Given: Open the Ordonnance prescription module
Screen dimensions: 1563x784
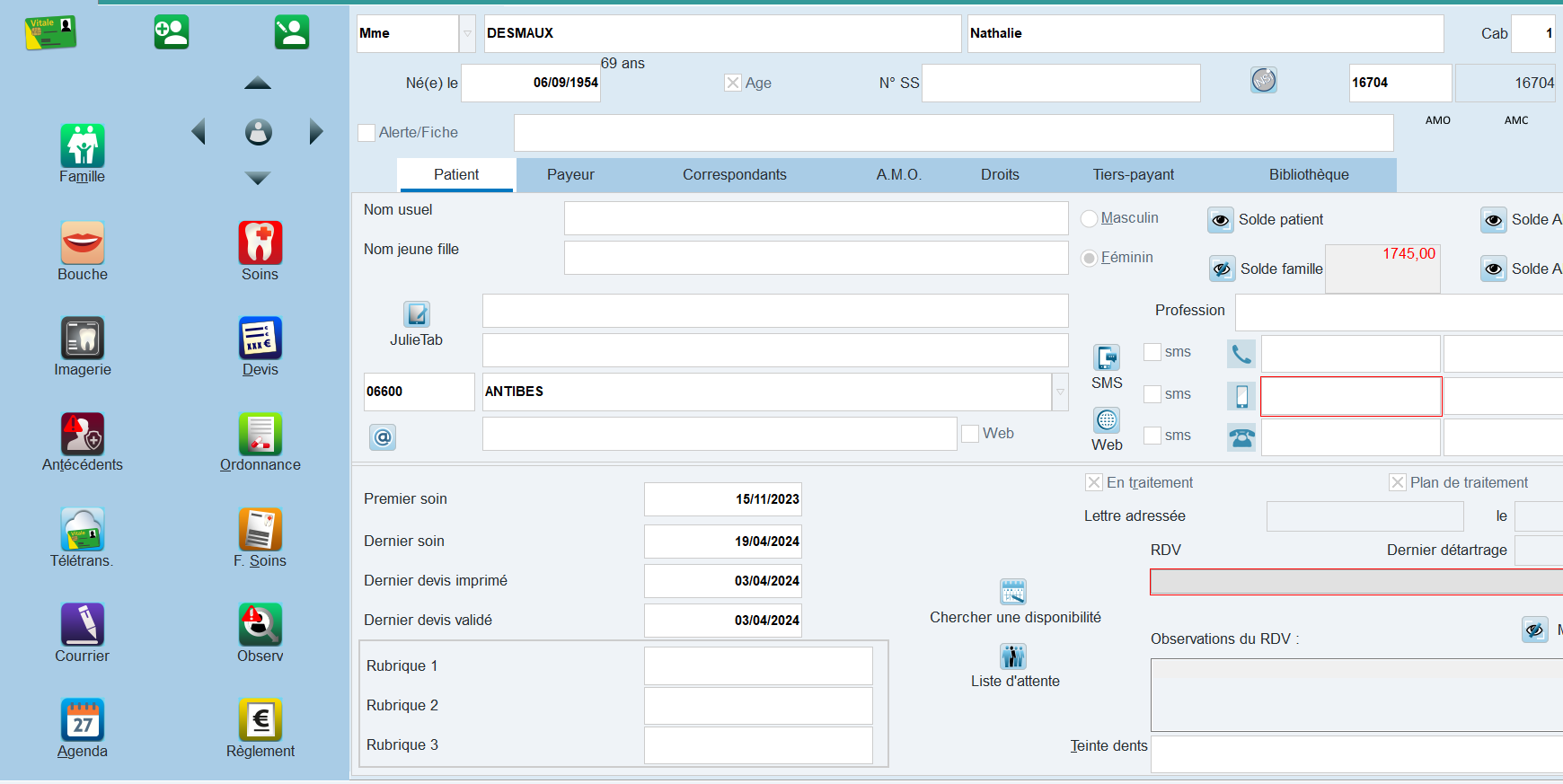Looking at the screenshot, I should [x=260, y=434].
